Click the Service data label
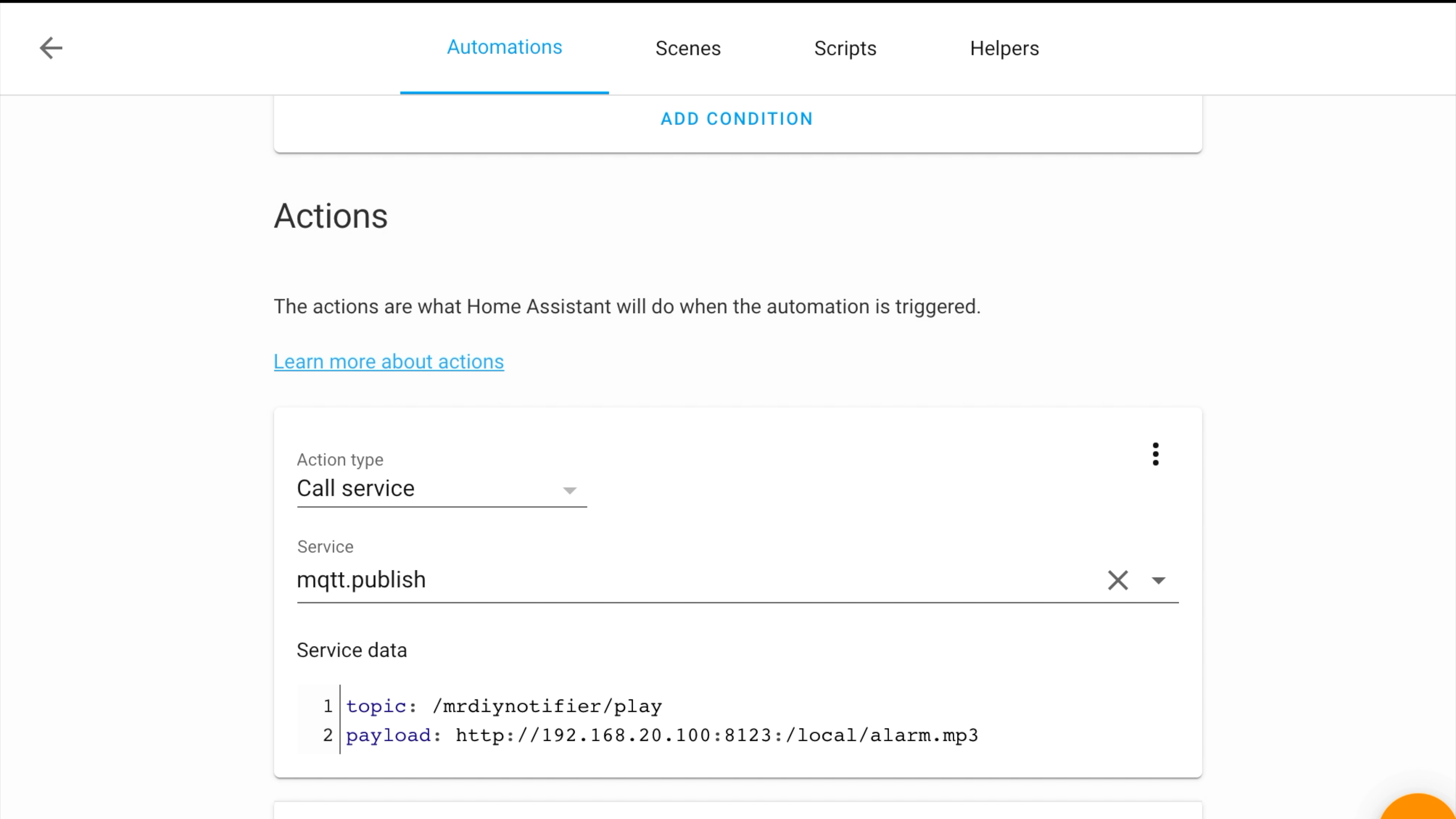Screen dimensions: 1456x819 [351, 651]
